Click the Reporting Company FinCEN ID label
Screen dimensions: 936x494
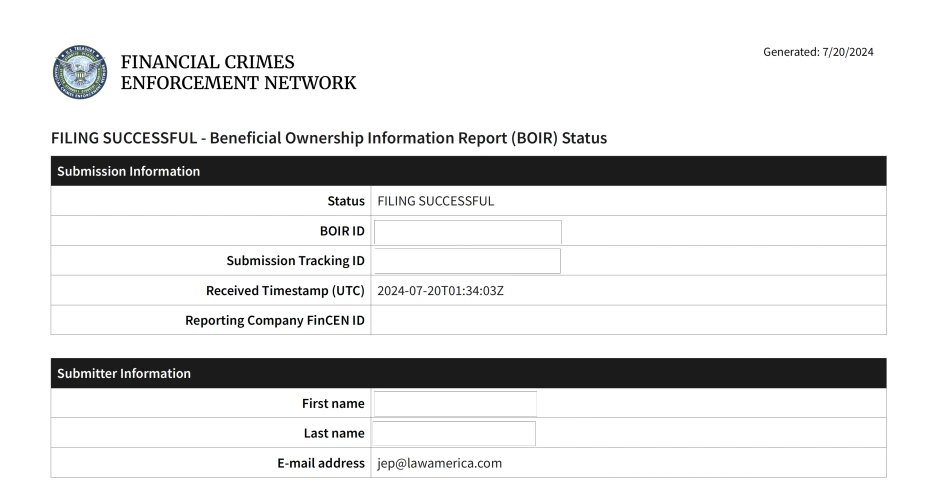[275, 320]
